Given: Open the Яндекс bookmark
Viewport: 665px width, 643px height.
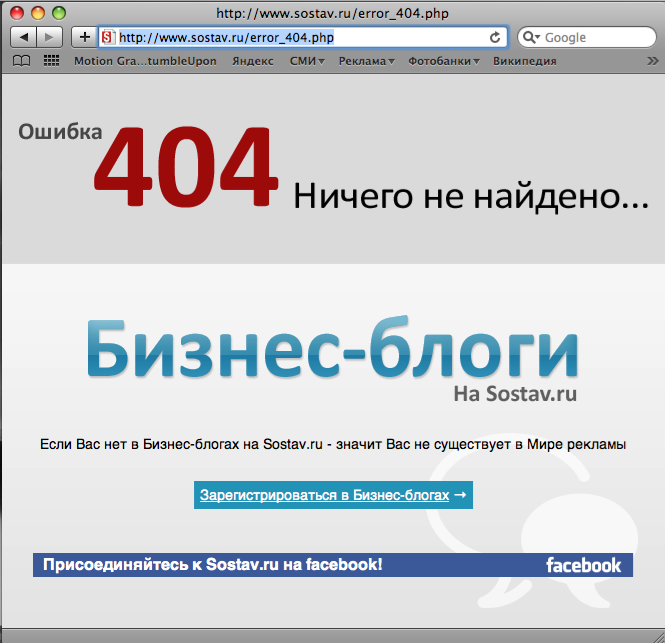Looking at the screenshot, I should tap(252, 61).
